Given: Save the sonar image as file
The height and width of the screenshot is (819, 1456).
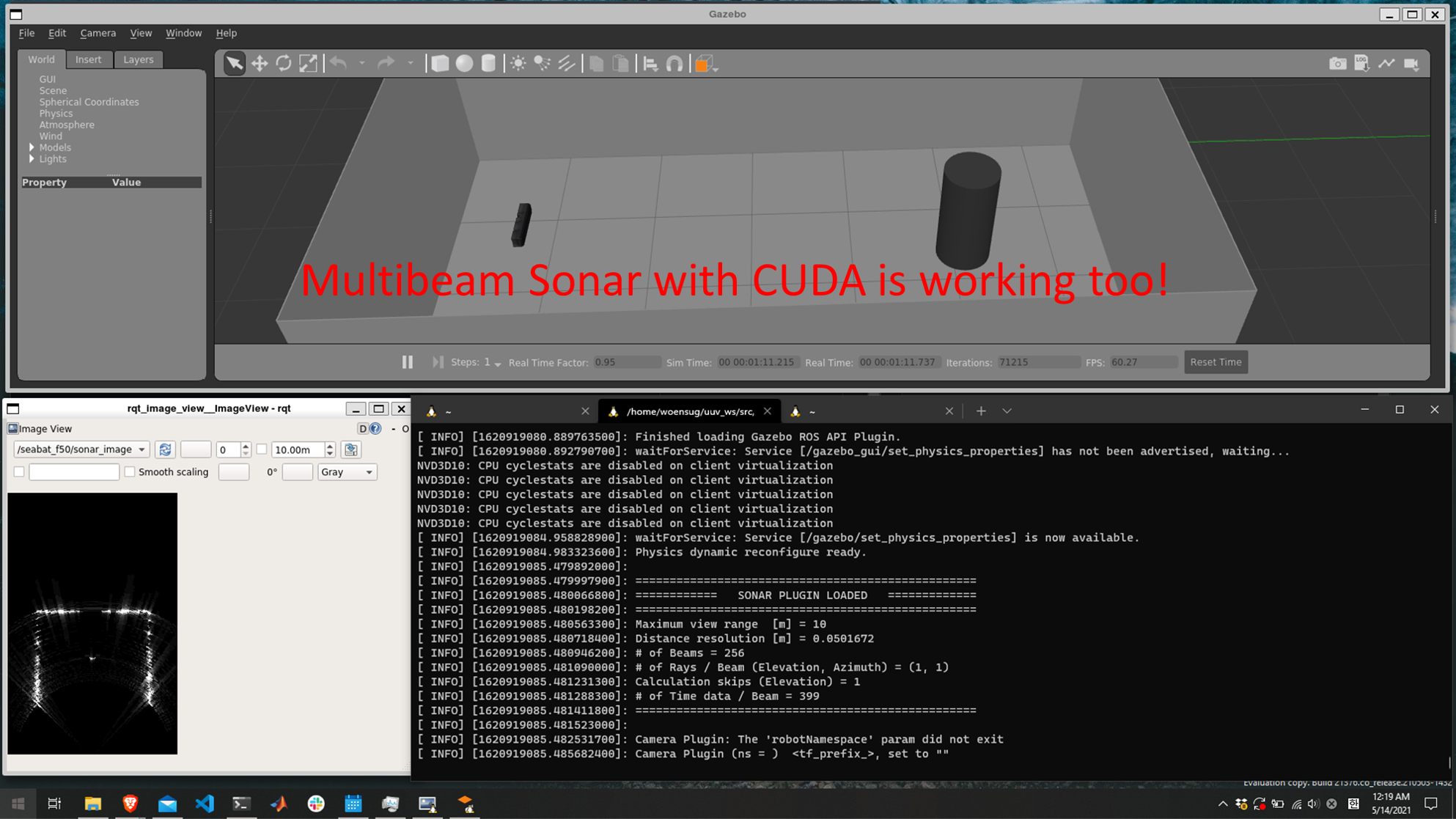Looking at the screenshot, I should point(351,449).
